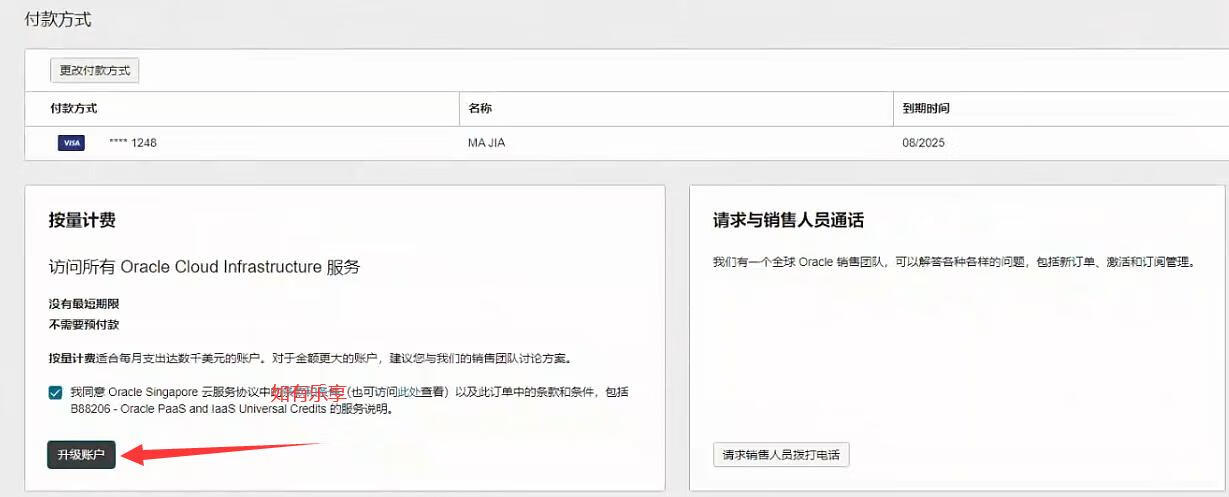Image resolution: width=1229 pixels, height=497 pixels.
Task: Click the 按量计费 card heading
Action: (82, 220)
